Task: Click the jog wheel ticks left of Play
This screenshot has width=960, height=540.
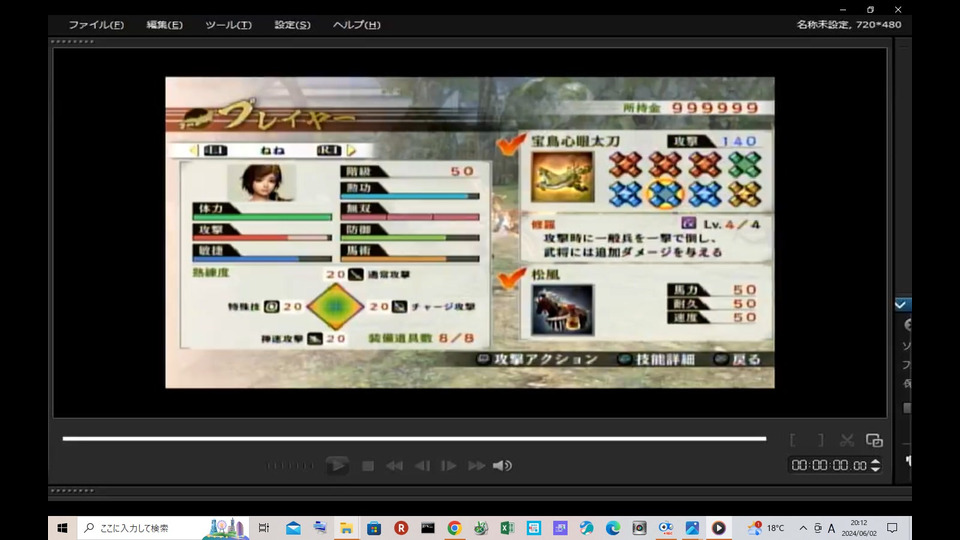Action: click(x=290, y=466)
